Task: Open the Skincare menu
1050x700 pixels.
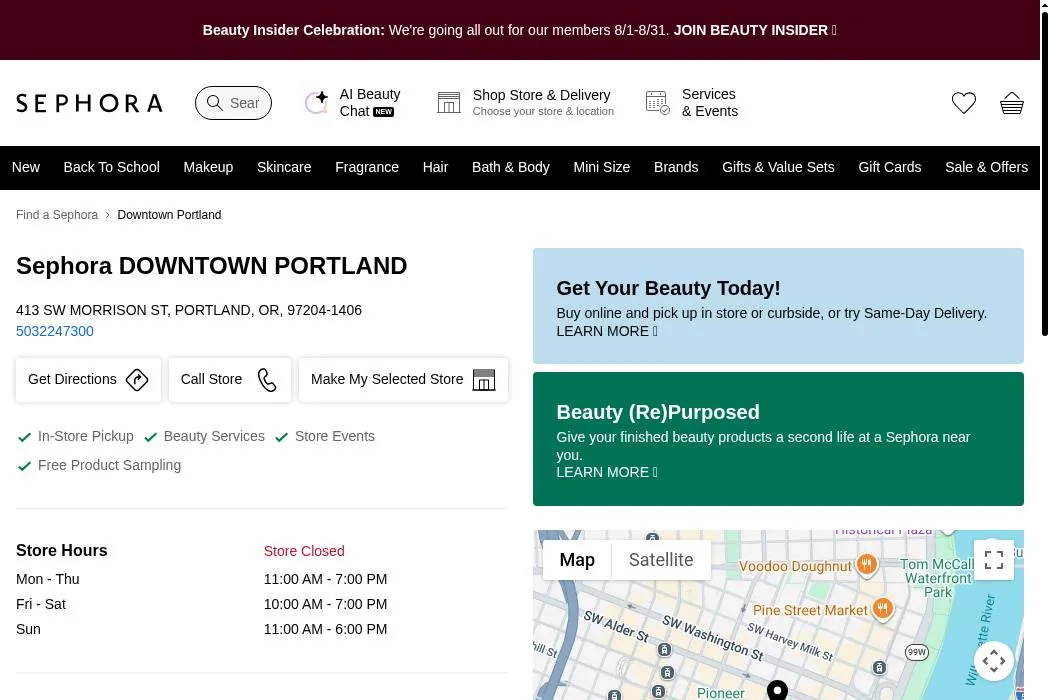Action: [x=284, y=167]
